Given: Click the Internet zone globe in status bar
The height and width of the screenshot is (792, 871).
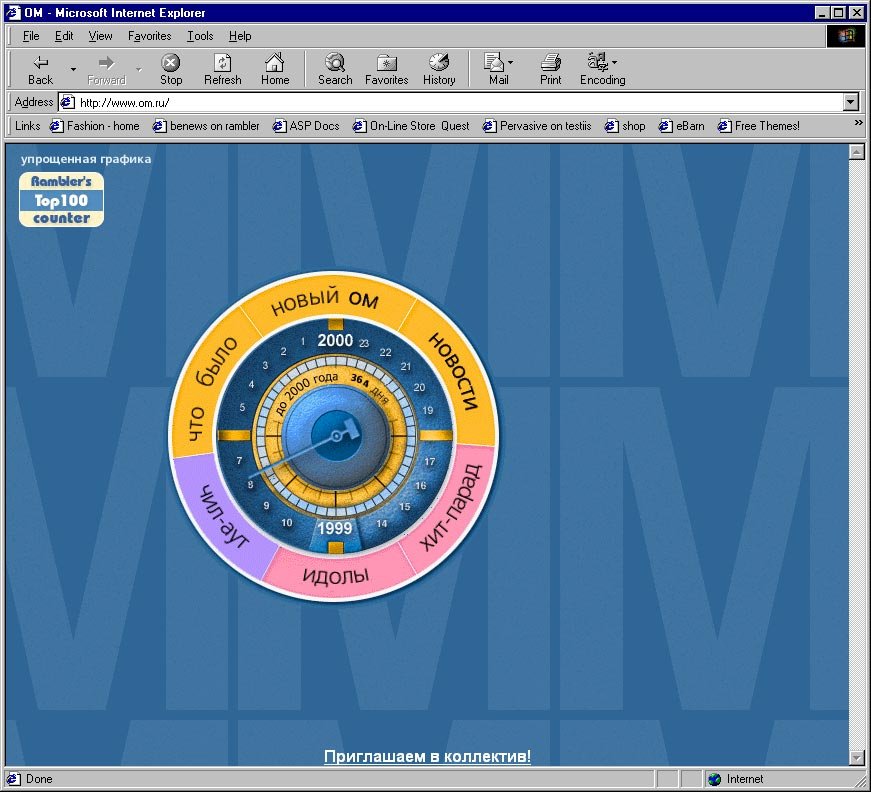Looking at the screenshot, I should click(x=715, y=779).
